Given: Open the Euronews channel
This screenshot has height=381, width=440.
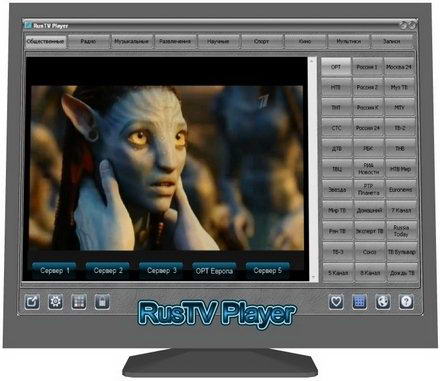Looking at the screenshot, I should 401,190.
